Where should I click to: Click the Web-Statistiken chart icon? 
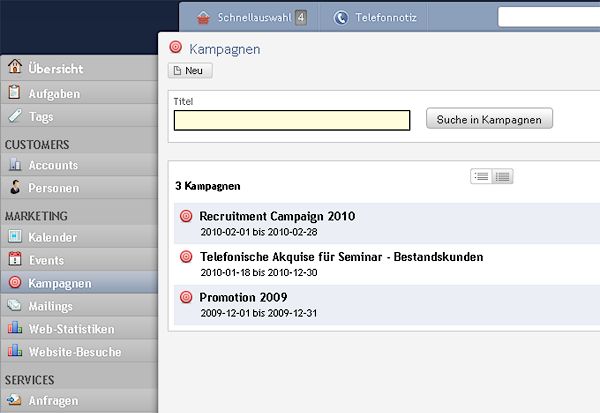[x=15, y=327]
